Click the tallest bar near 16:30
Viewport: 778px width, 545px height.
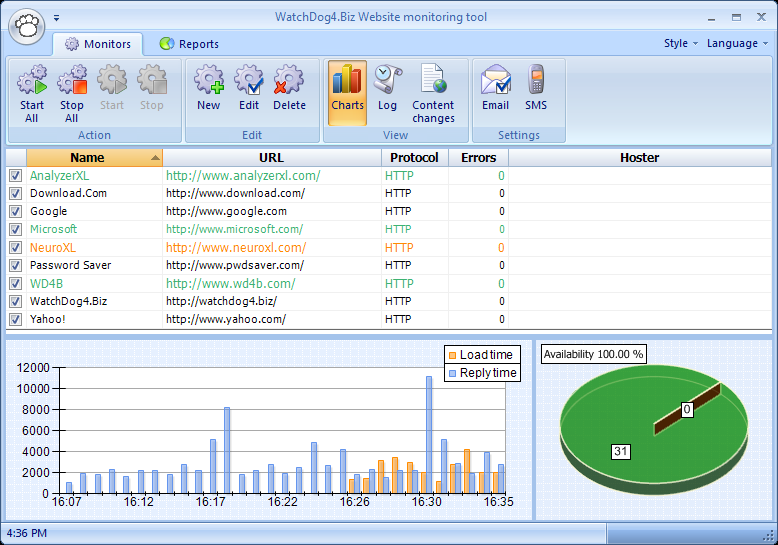pyautogui.click(x=429, y=435)
